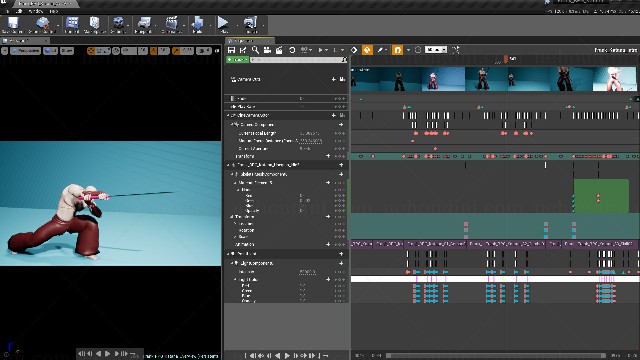
Task: Open Render Movie clapperboard icon
Action: 279,50
